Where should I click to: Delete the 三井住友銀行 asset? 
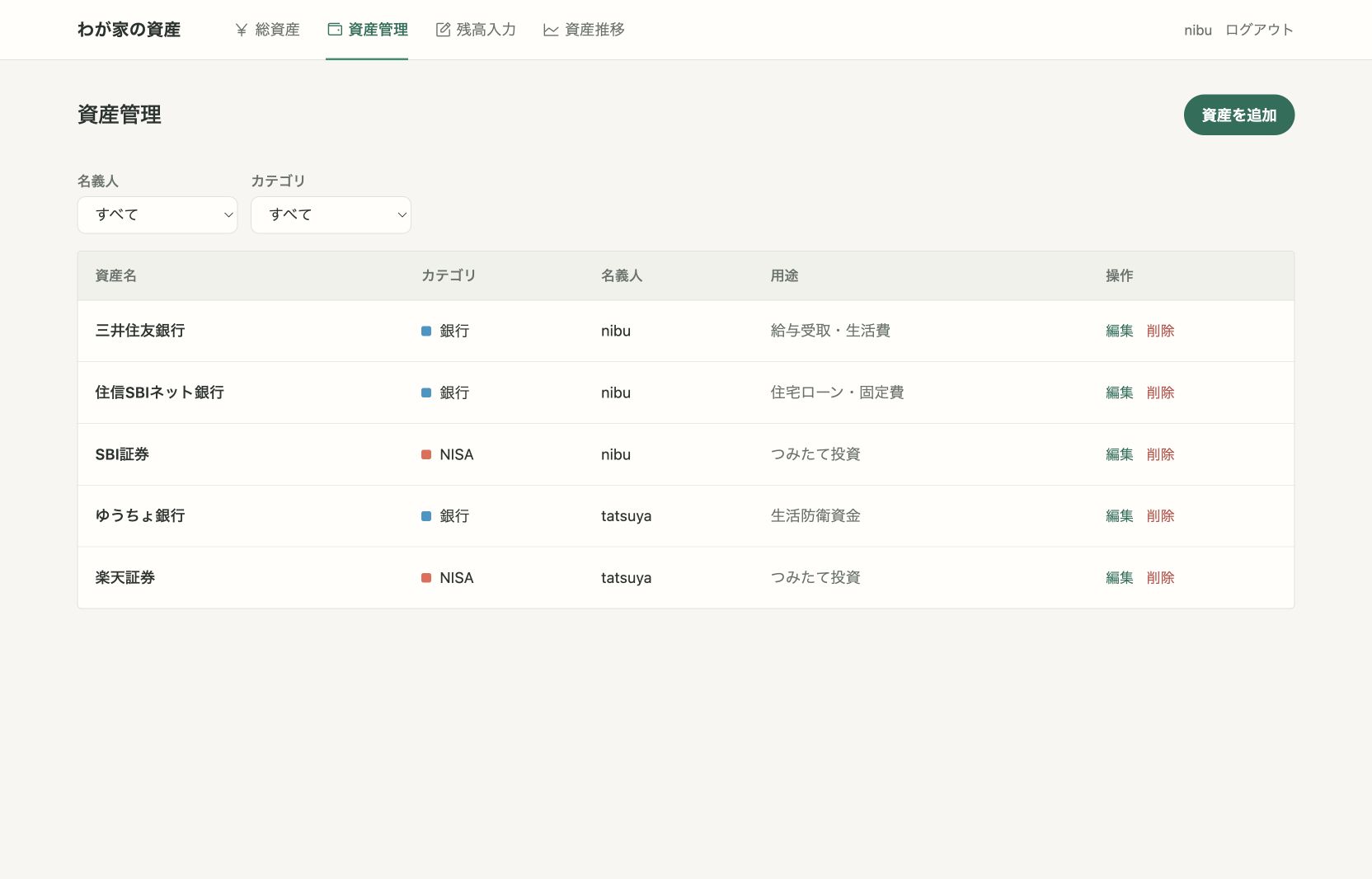[x=1160, y=331]
